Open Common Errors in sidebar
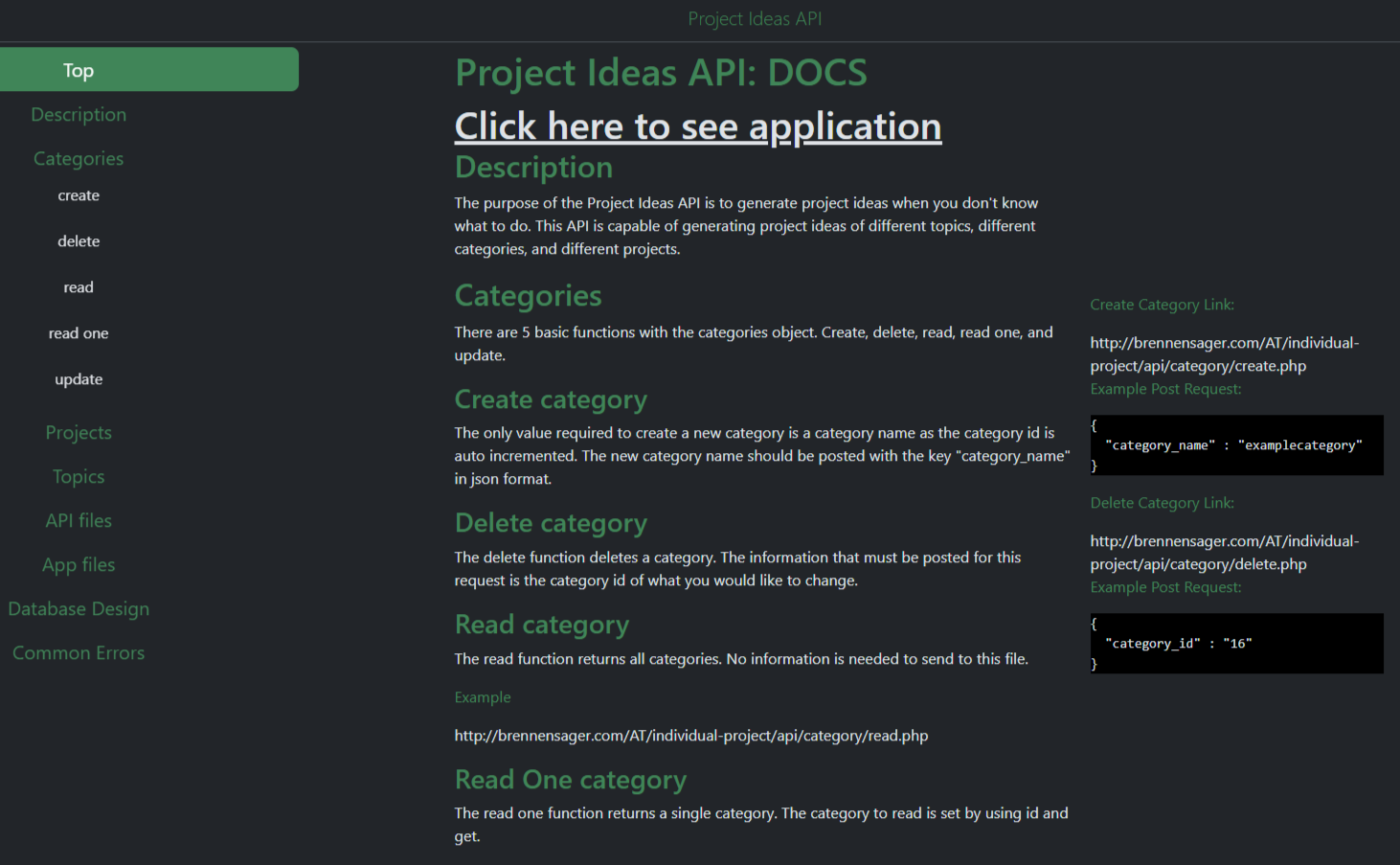The width and height of the screenshot is (1400, 865). (x=79, y=652)
